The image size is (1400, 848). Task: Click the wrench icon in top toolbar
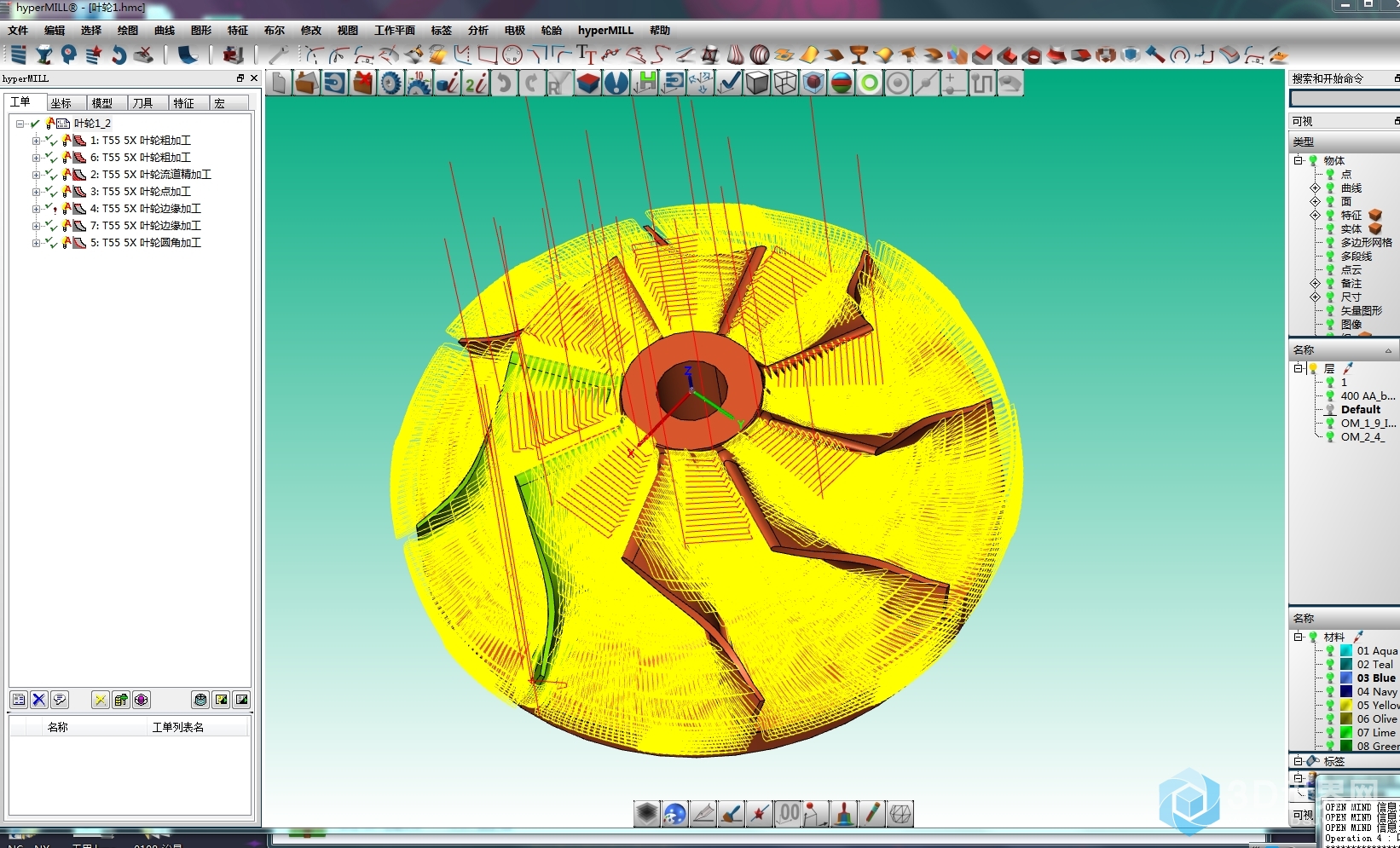(x=278, y=55)
